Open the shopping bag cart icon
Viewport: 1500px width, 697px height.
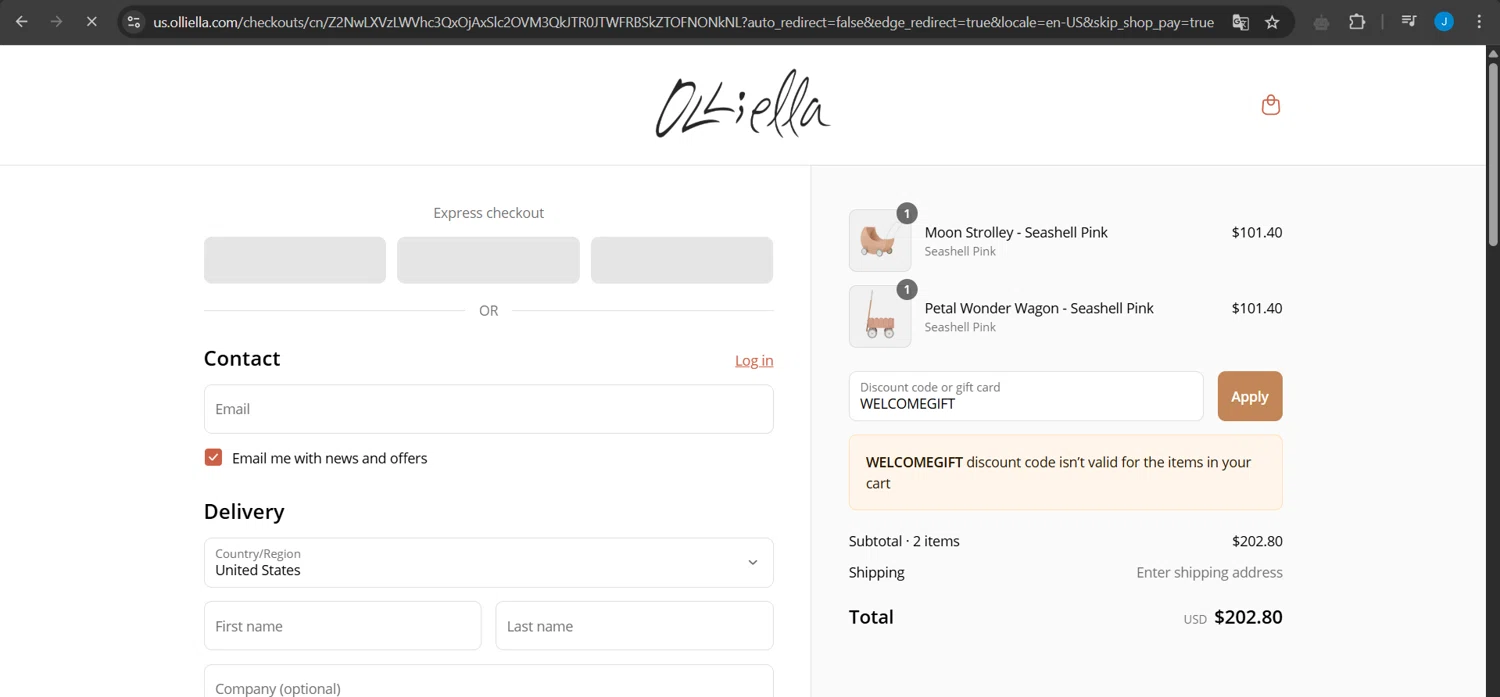tap(1271, 105)
